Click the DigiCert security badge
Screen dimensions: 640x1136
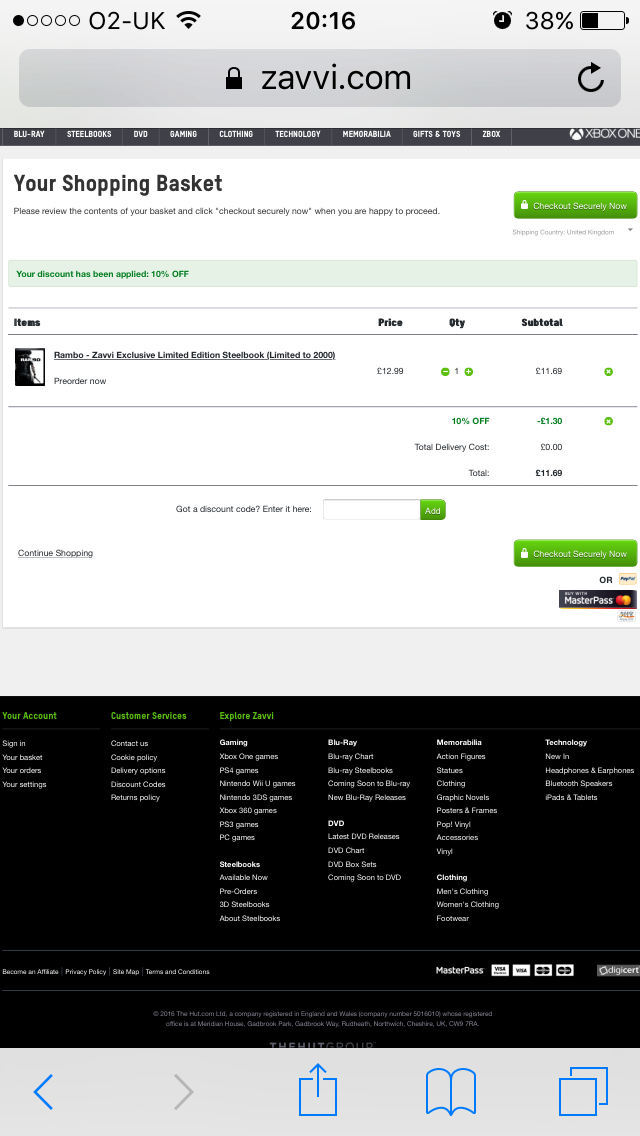point(618,970)
